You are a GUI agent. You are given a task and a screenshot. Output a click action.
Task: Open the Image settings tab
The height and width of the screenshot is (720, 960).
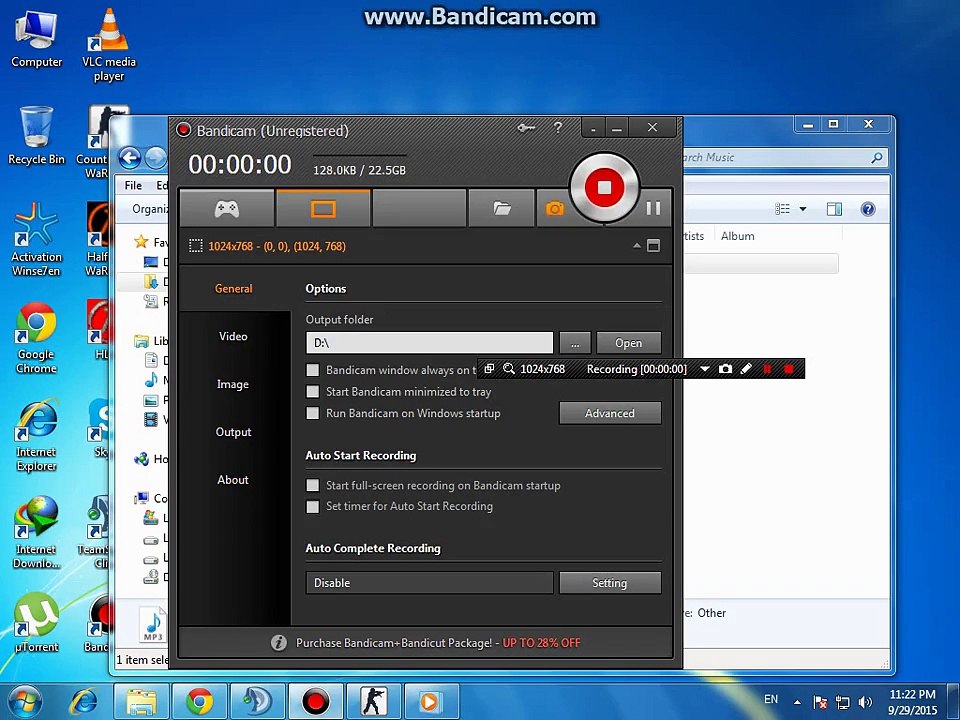click(233, 384)
